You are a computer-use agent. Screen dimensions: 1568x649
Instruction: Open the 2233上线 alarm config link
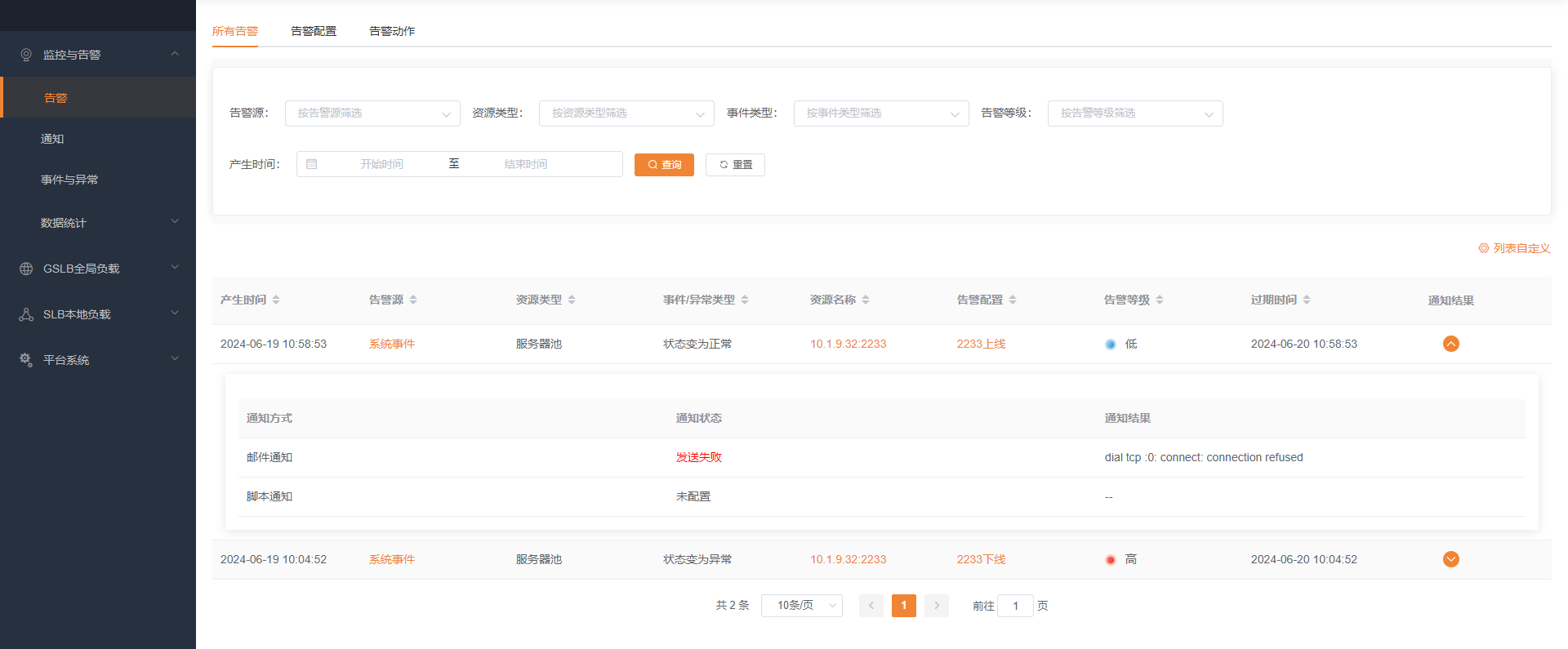point(981,344)
